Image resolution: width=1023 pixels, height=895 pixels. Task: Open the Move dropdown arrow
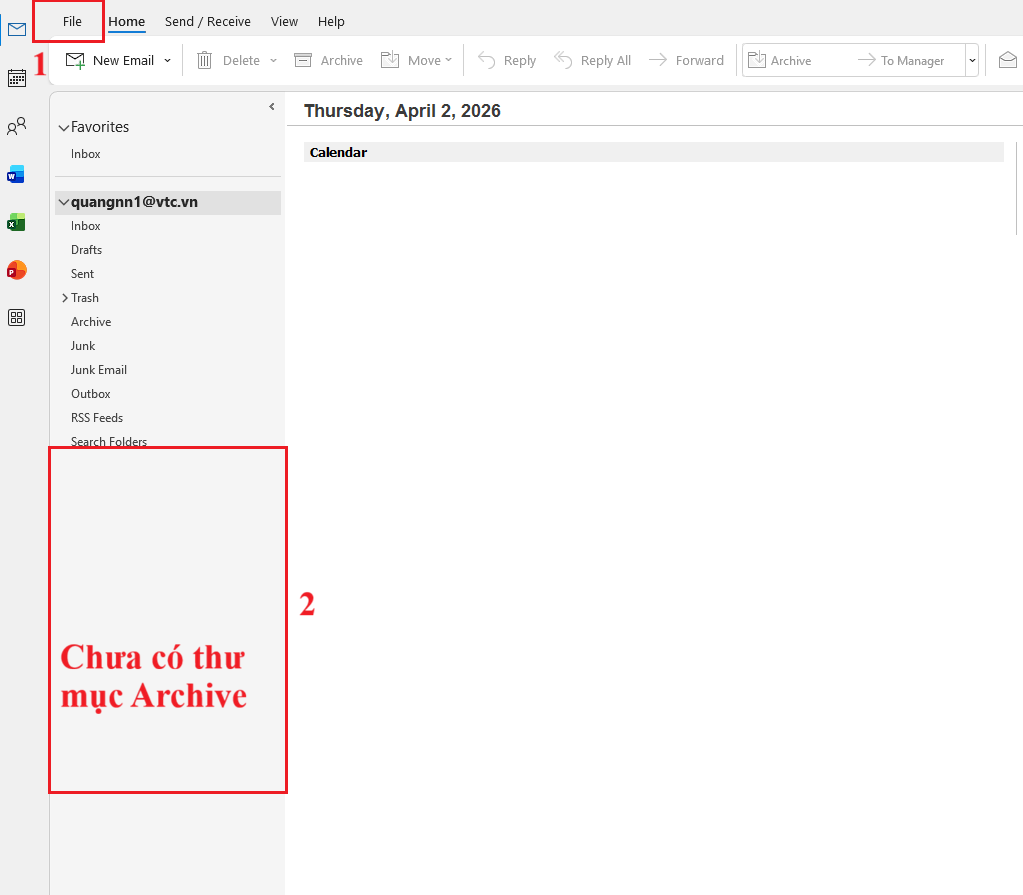pyautogui.click(x=448, y=60)
